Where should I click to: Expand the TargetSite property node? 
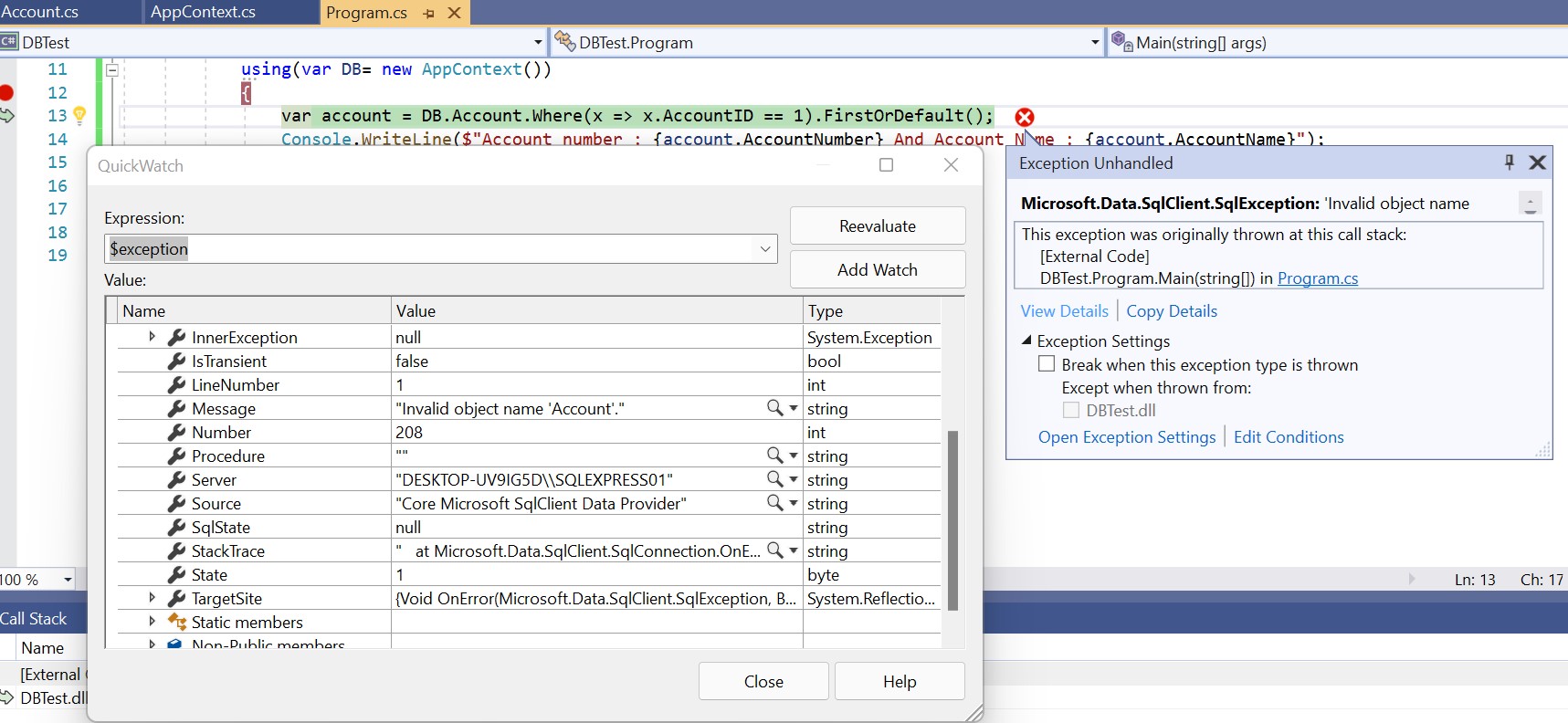pos(152,598)
